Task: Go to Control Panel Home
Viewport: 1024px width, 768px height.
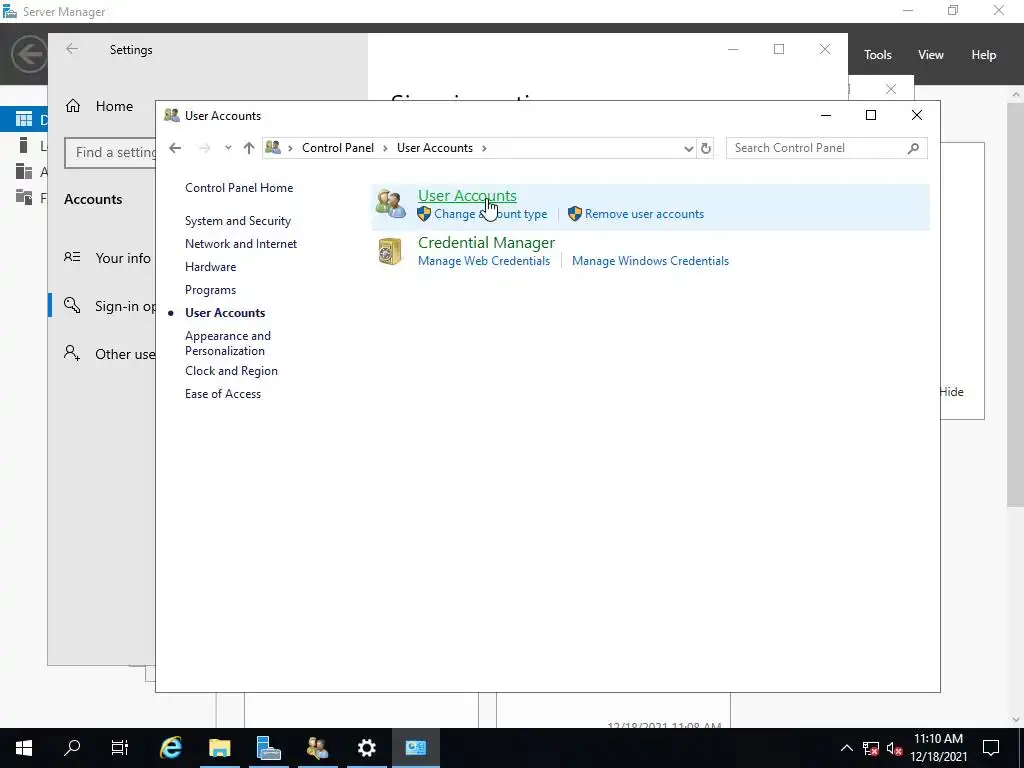Action: (239, 188)
